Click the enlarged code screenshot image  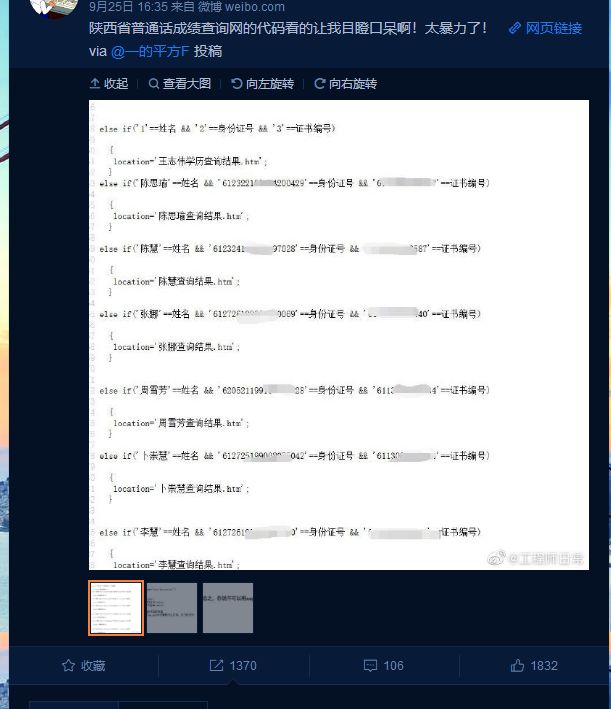point(339,335)
